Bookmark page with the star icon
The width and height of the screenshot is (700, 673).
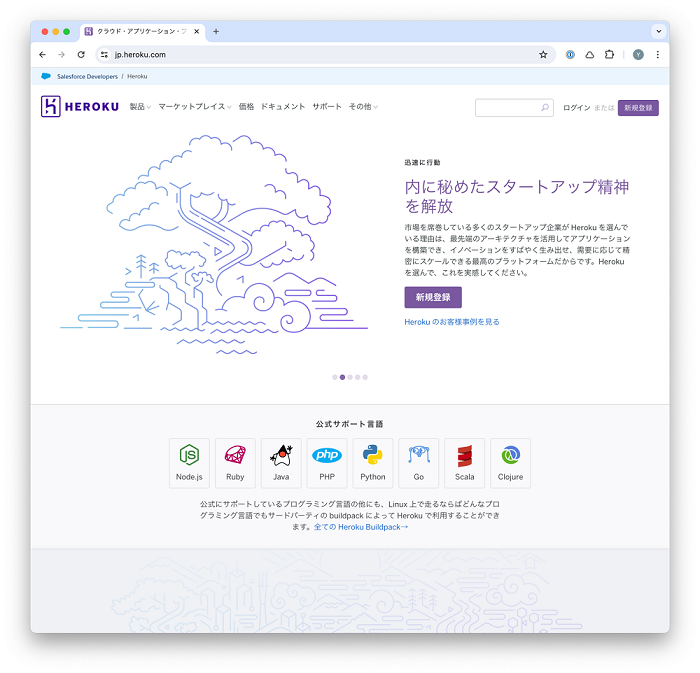543,54
